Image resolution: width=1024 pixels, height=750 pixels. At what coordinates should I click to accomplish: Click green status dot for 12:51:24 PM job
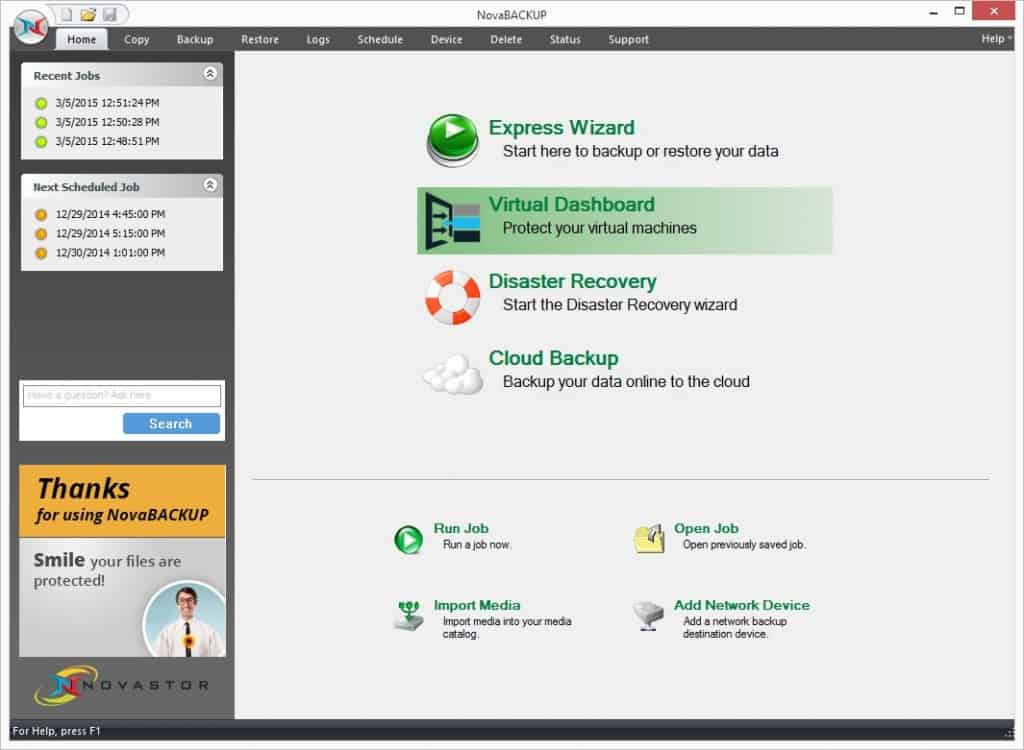(41, 103)
